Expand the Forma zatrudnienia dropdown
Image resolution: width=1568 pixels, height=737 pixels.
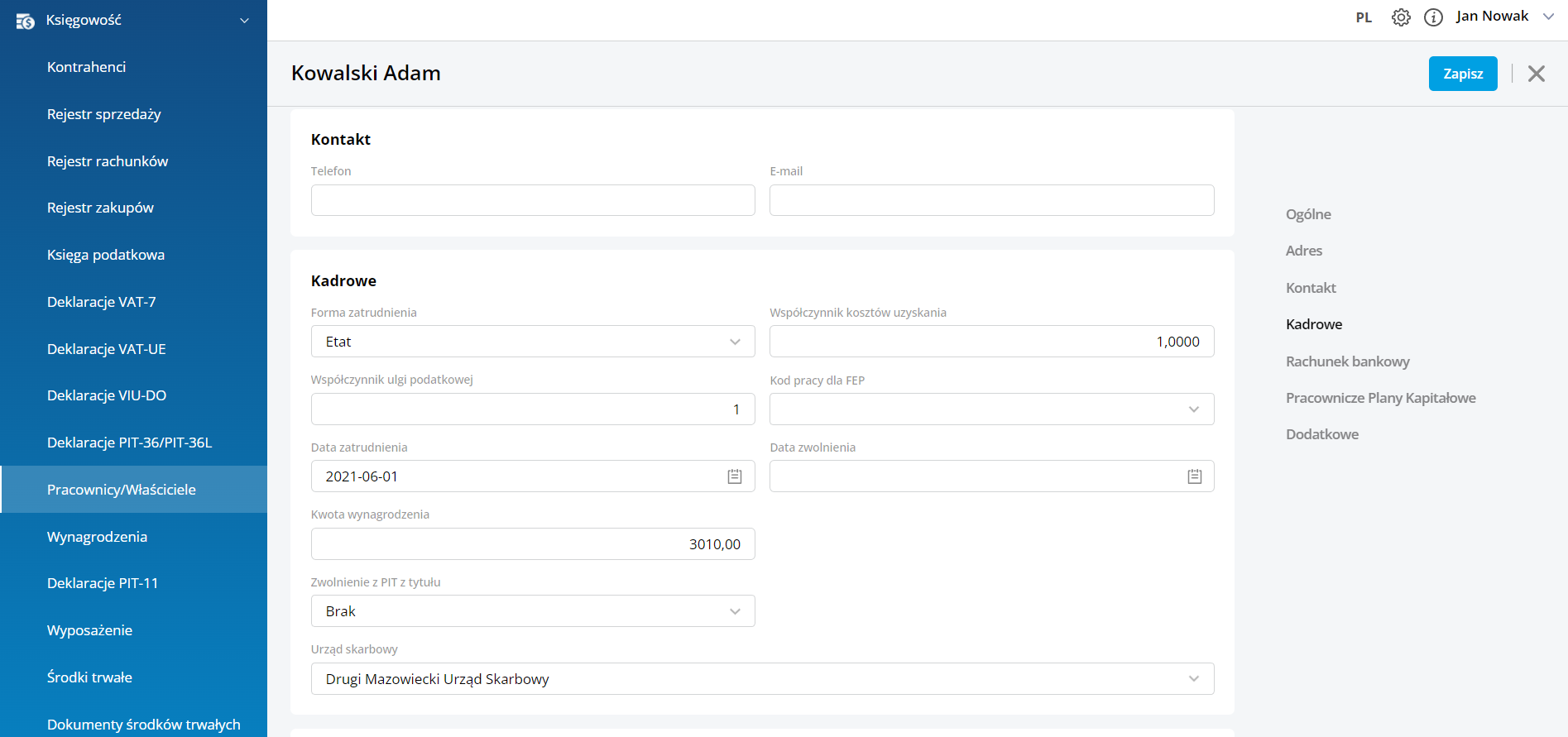pyautogui.click(x=734, y=342)
